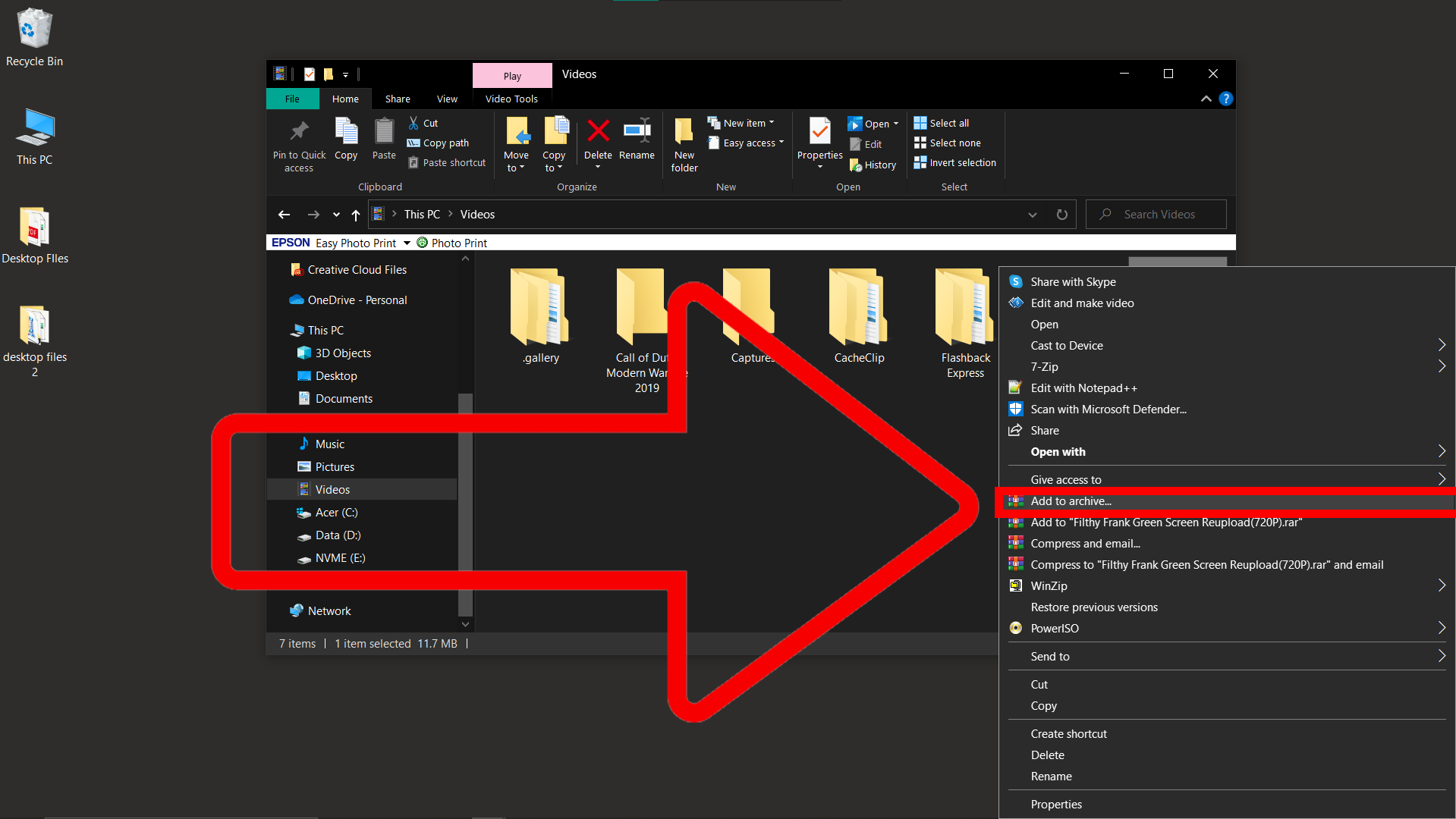This screenshot has width=1456, height=819.
Task: Switch to the Share ribbon tab
Action: point(398,99)
